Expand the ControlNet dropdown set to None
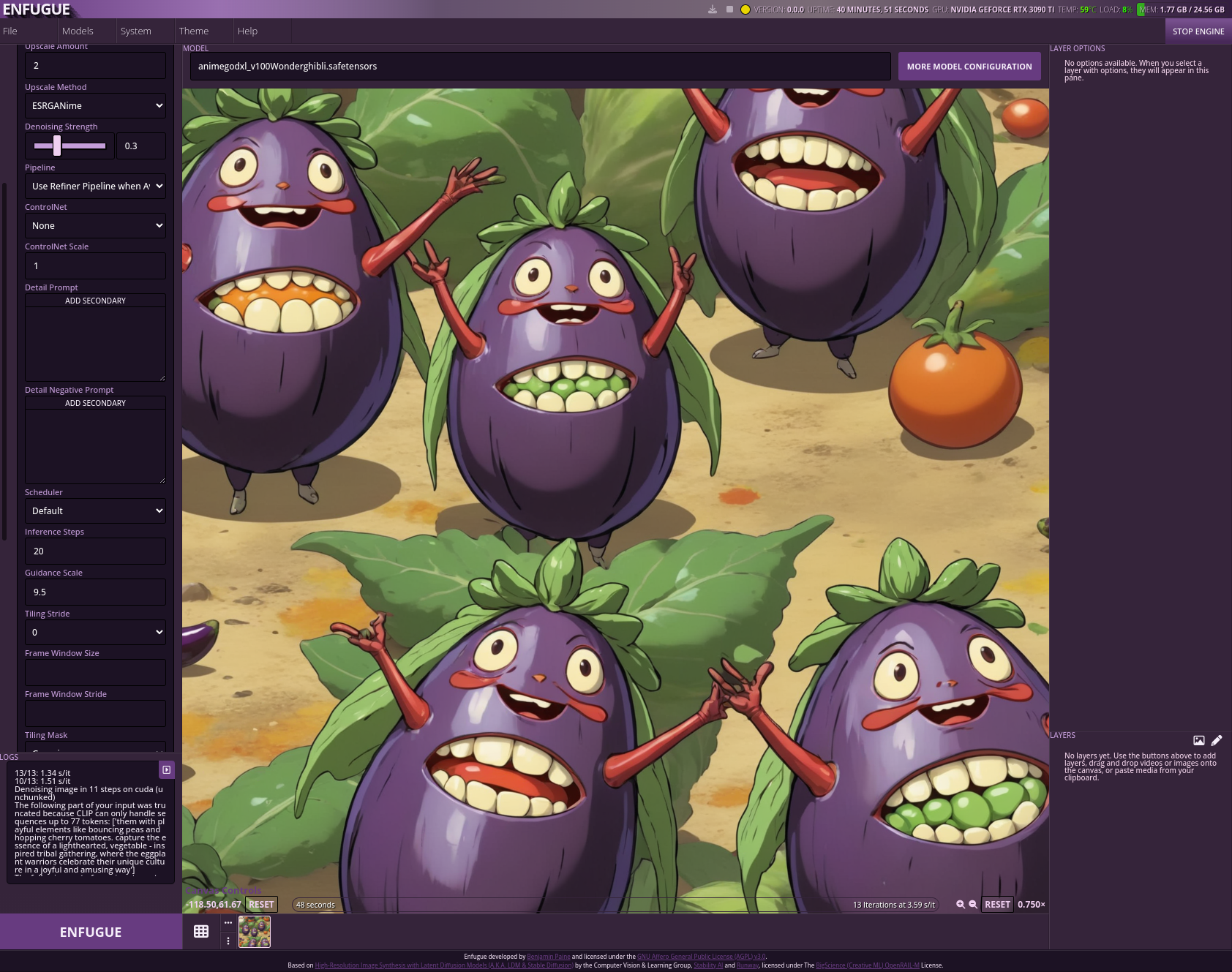This screenshot has width=1232, height=972. (95, 225)
